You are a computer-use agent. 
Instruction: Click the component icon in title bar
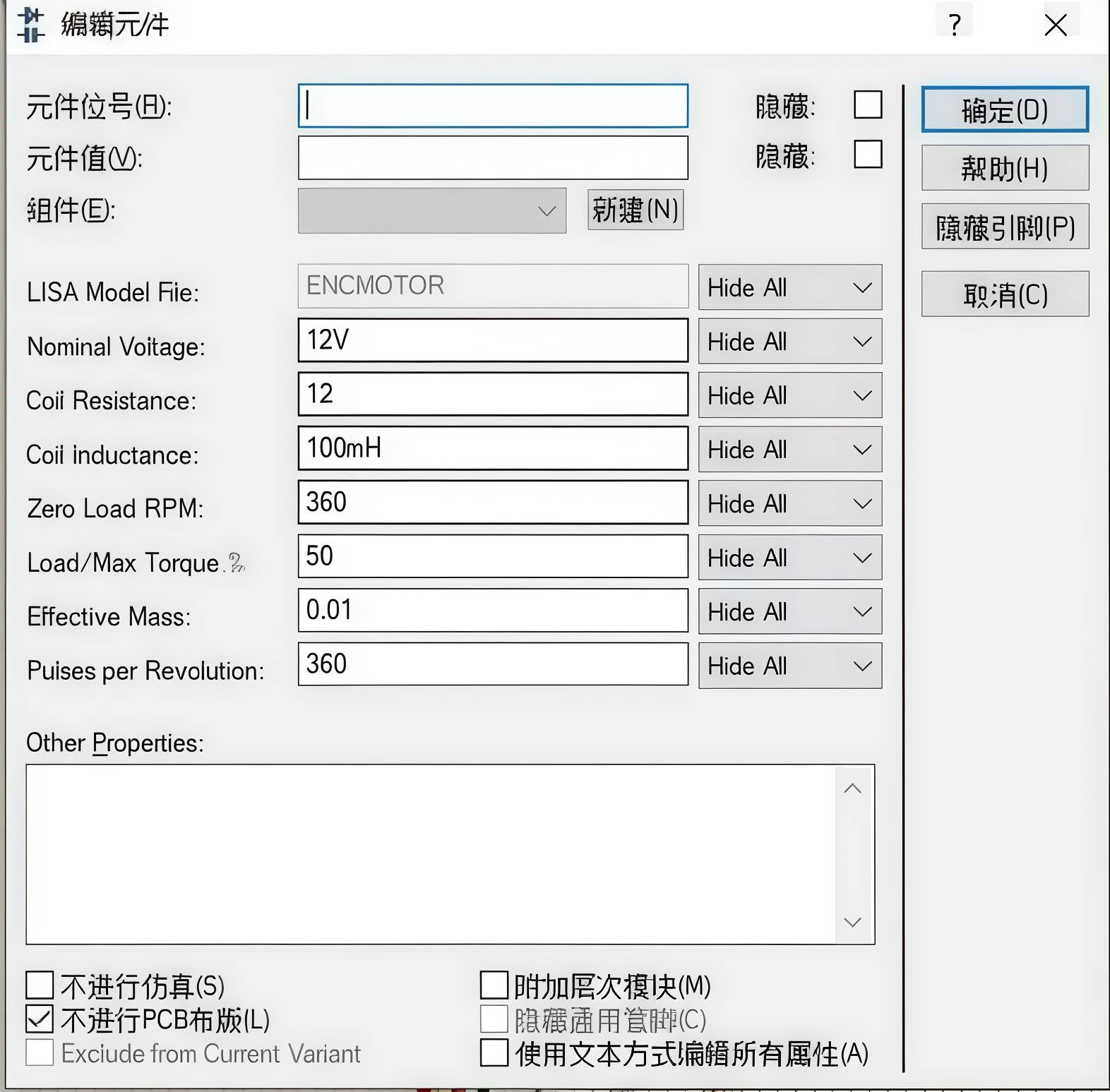30,25
